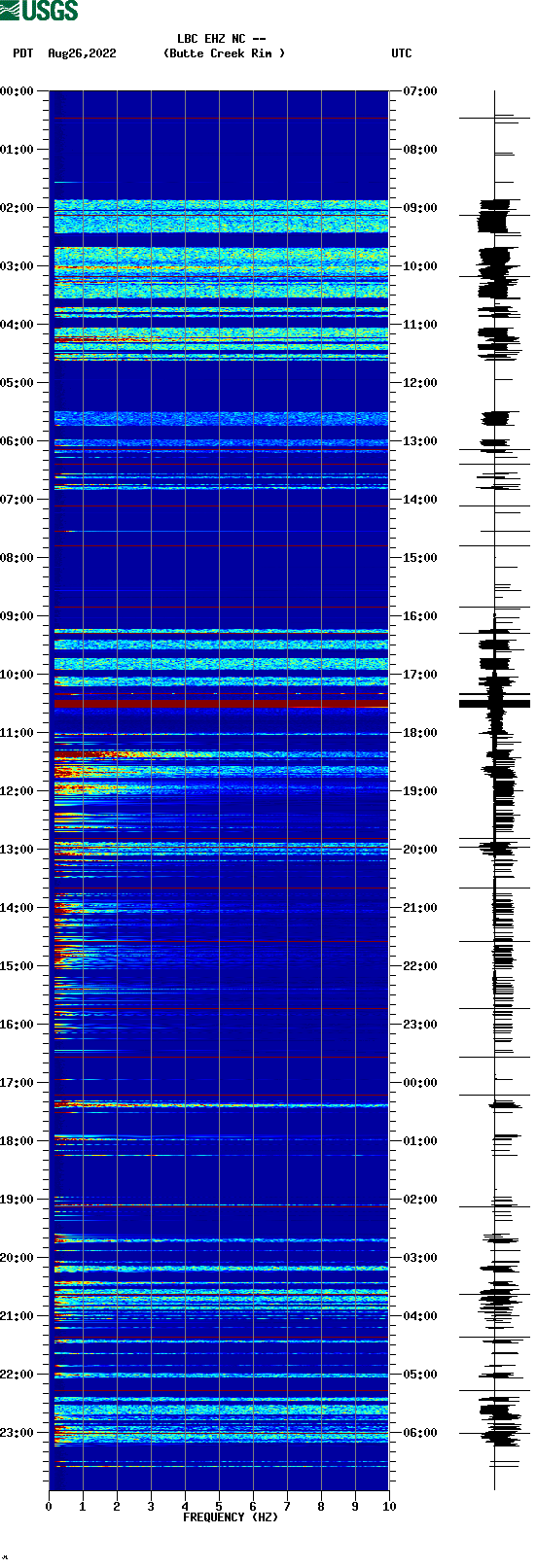Click the frequency axis tick label '10'
Image resolution: width=537 pixels, height=1568 pixels.
coord(389,1507)
